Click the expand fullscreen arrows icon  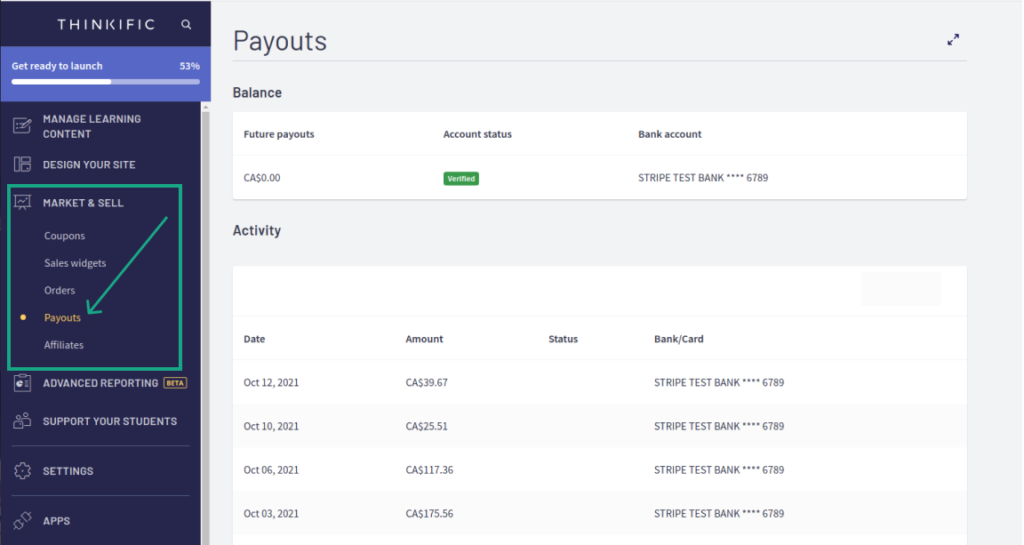[x=953, y=40]
